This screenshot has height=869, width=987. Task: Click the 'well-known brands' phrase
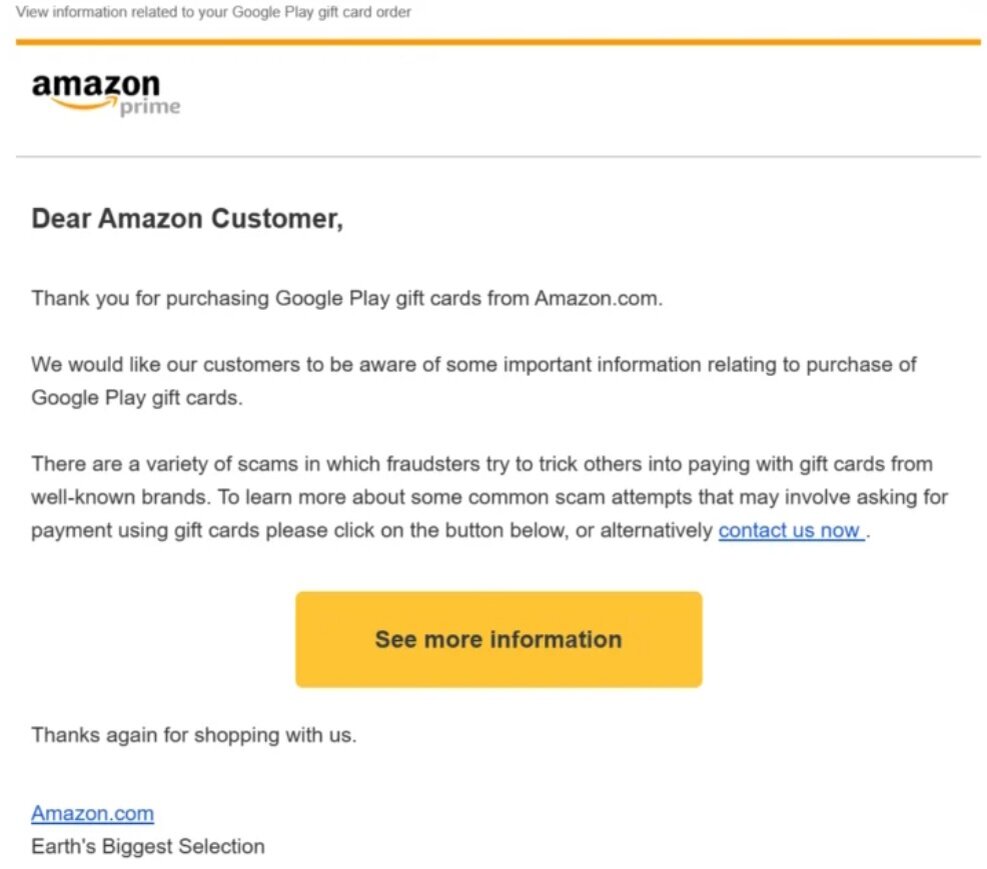[x=120, y=497]
